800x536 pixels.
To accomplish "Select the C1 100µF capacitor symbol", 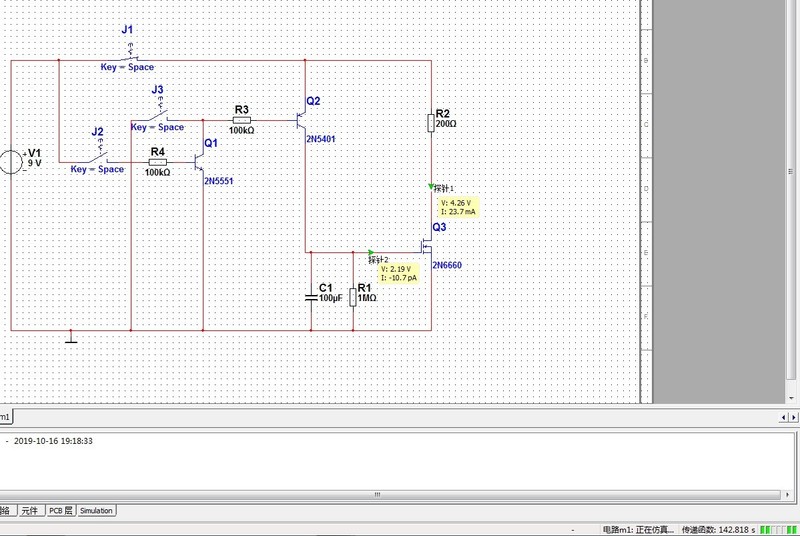I will (x=311, y=297).
